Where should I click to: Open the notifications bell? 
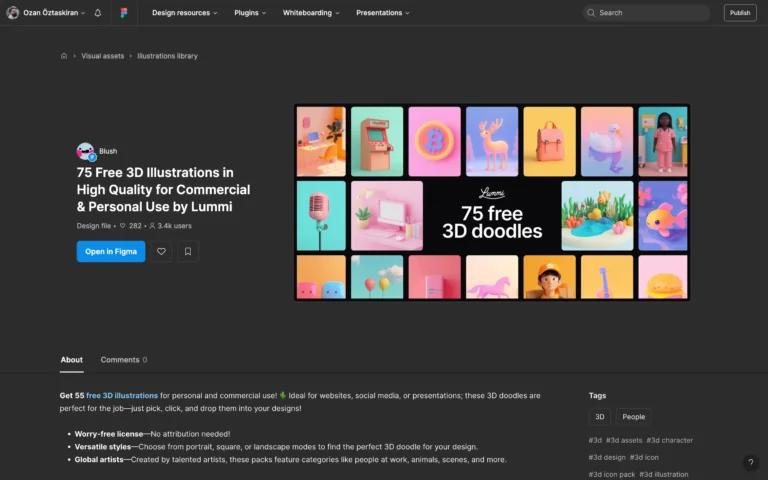[98, 13]
